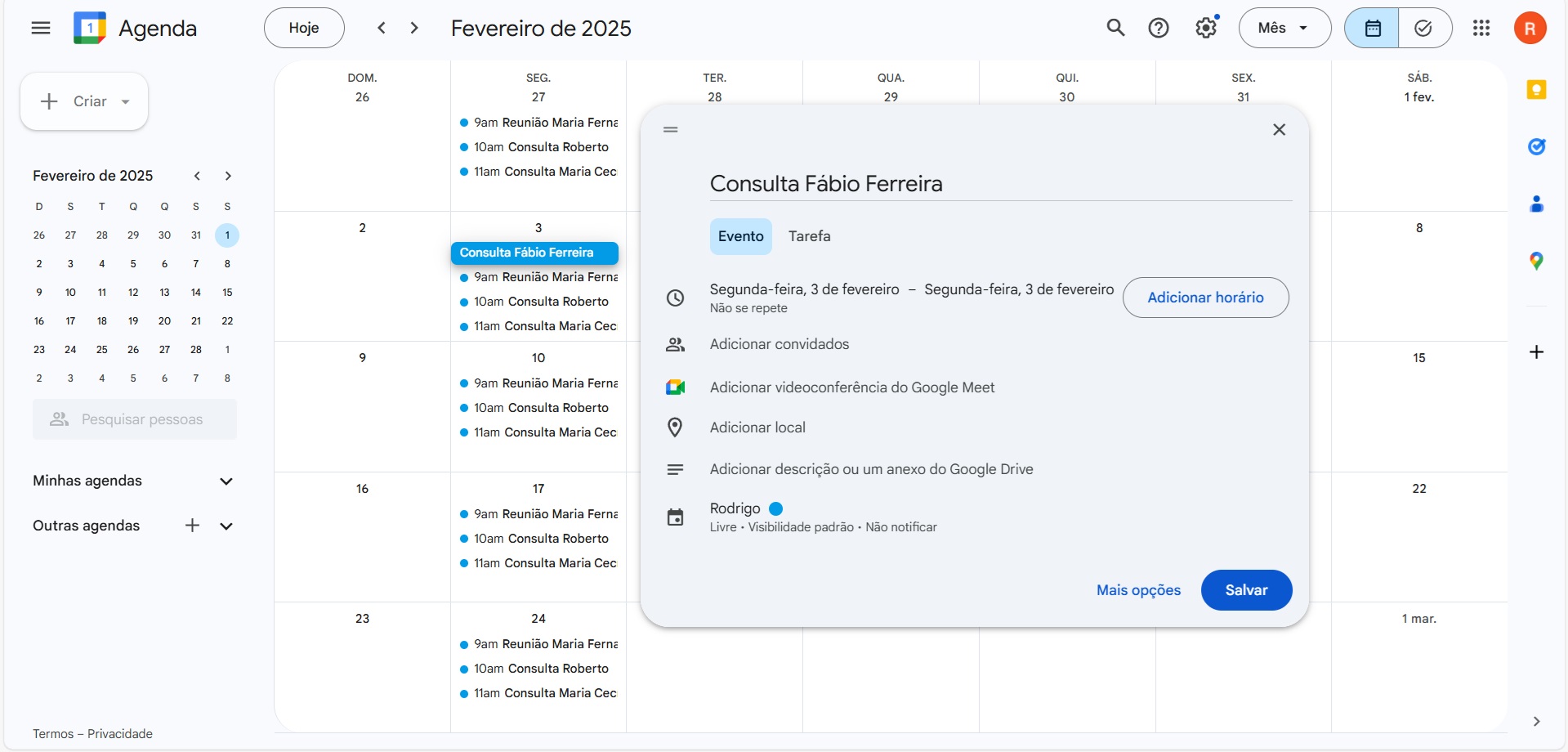Click the Google Meet camera icon
Viewport: 1568px width, 752px height.
click(x=675, y=387)
